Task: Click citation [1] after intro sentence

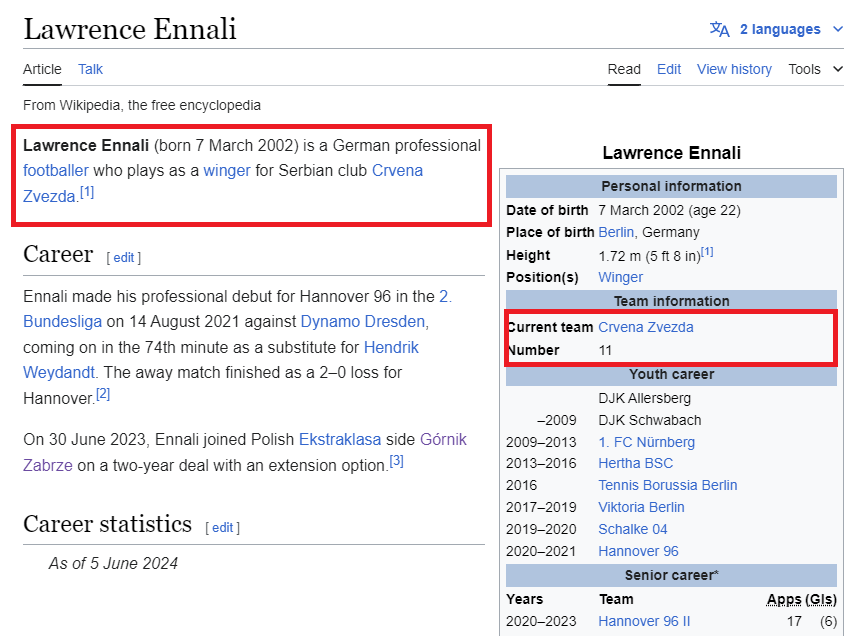Action: pyautogui.click(x=87, y=192)
